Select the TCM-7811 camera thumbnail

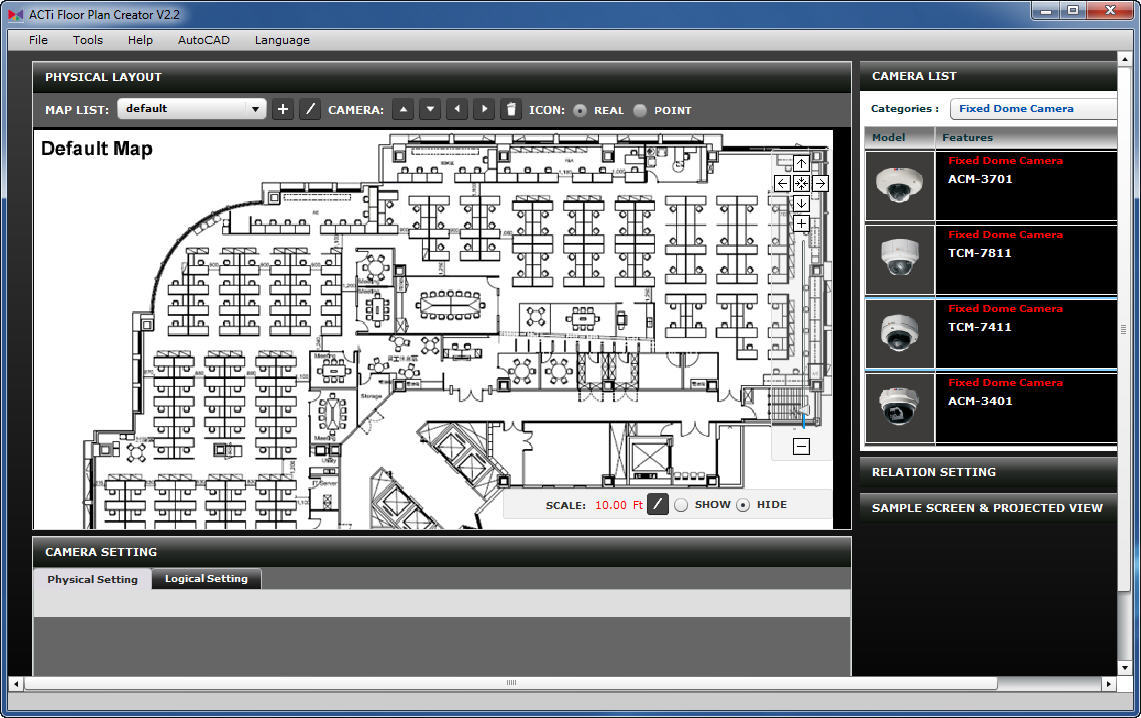pos(899,260)
